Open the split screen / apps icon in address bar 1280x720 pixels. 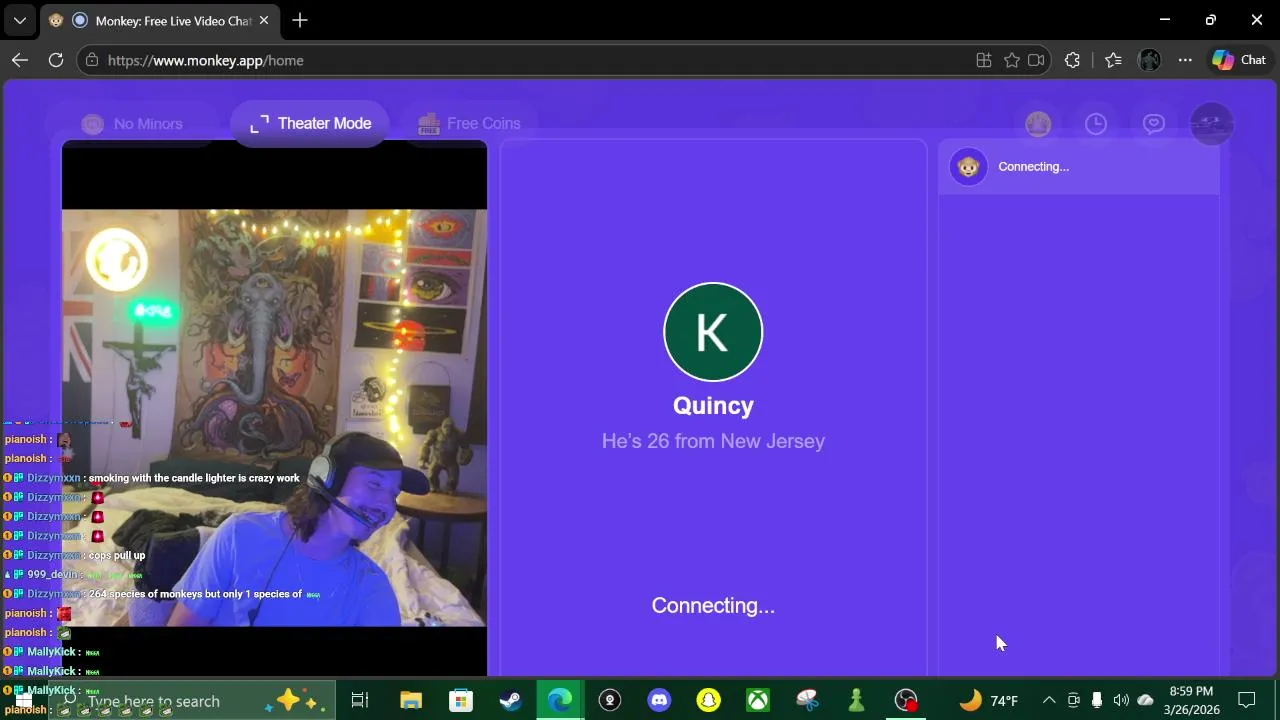(x=984, y=60)
